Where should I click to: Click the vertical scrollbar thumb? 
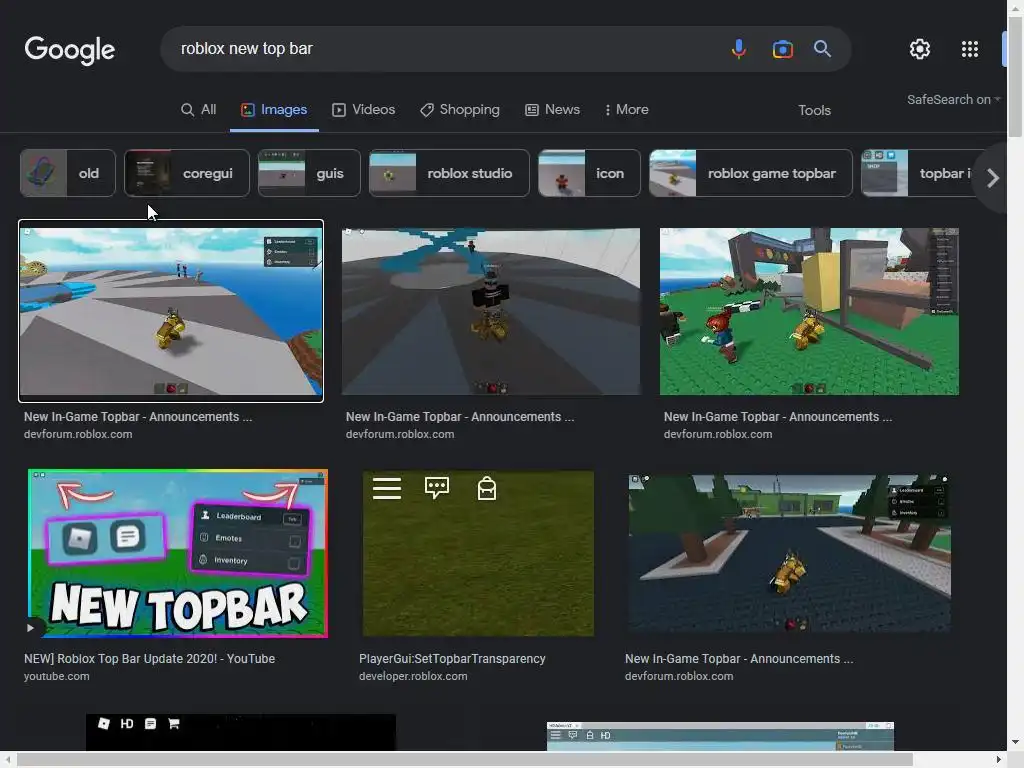click(1015, 76)
